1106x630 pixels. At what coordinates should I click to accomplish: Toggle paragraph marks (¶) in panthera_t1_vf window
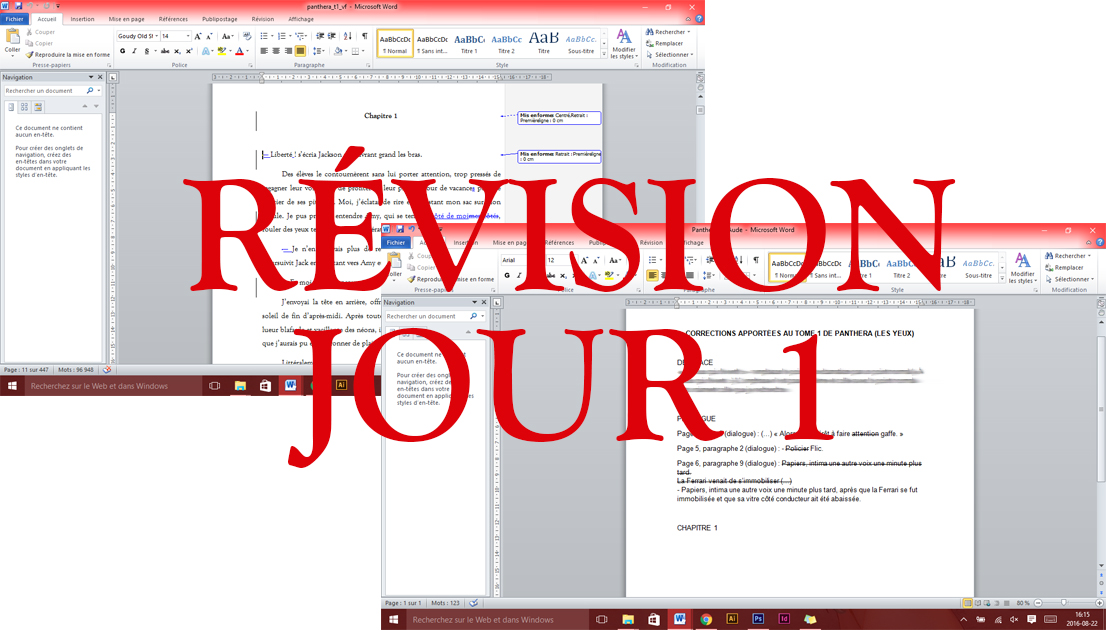click(365, 36)
